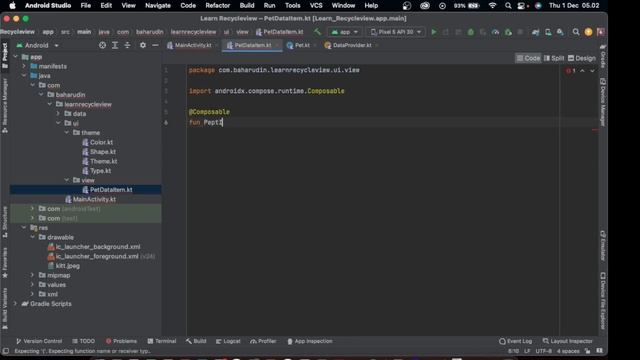The image size is (640, 360).
Task: Click the UTF-8 encoding status entry
Action: [x=543, y=351]
